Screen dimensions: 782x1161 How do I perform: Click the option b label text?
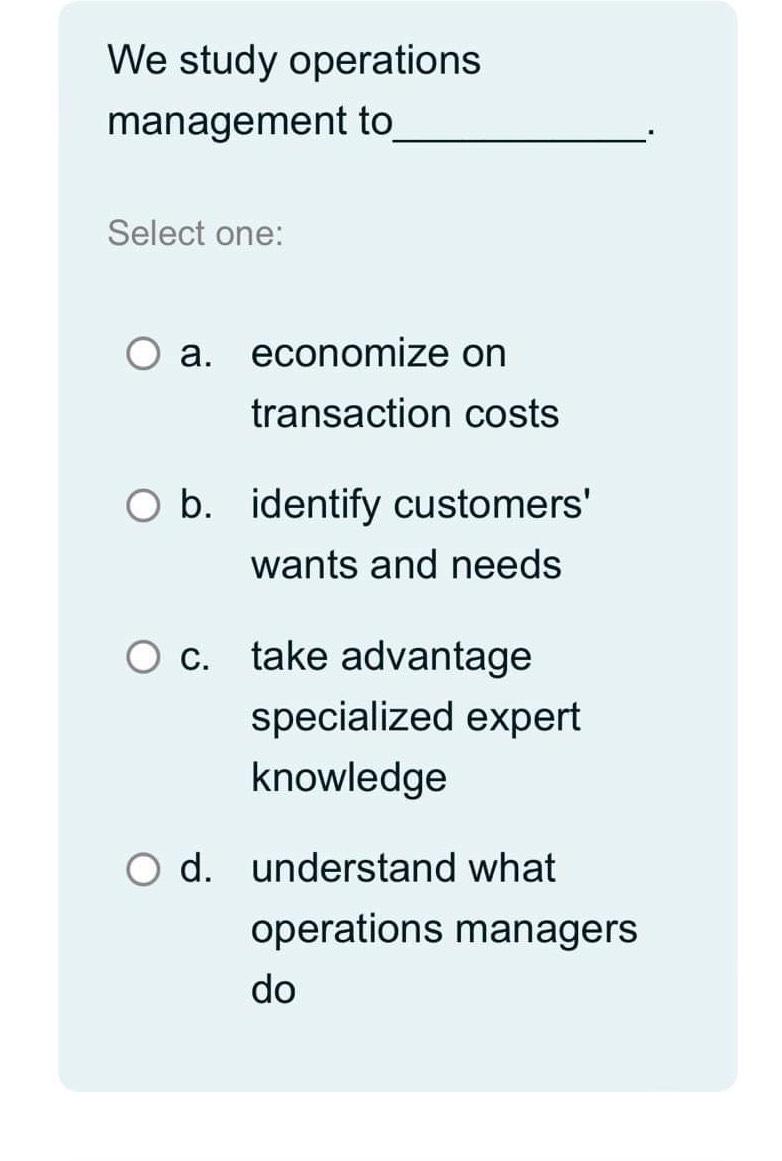(198, 505)
